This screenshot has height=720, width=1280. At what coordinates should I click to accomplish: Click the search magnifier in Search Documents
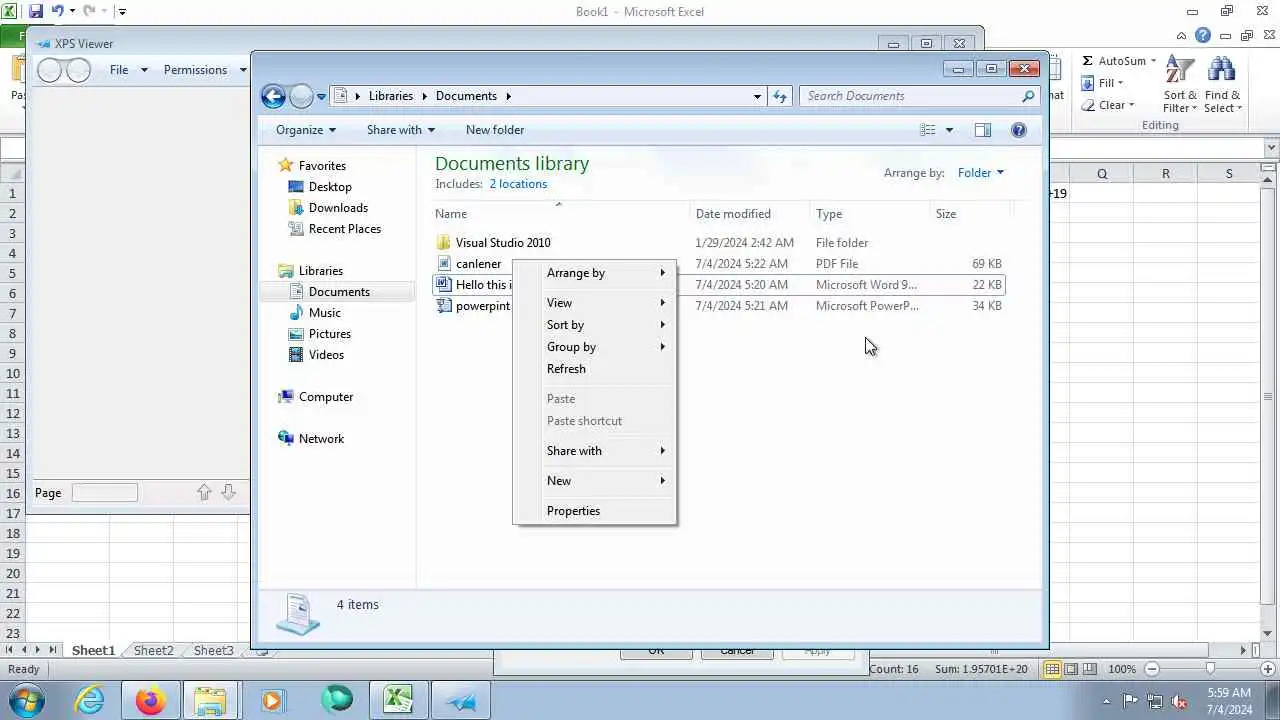(x=1027, y=96)
